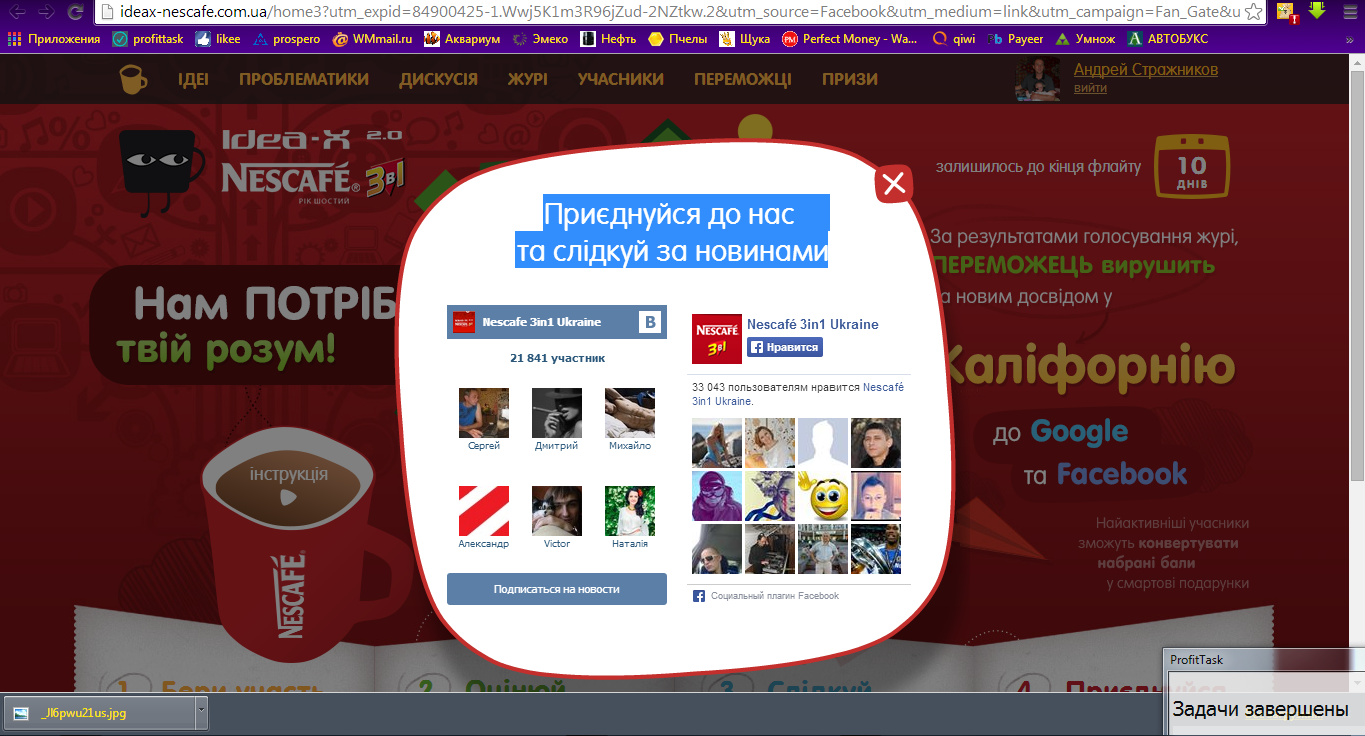
Task: Click the browser Back arrow
Action: 17,12
